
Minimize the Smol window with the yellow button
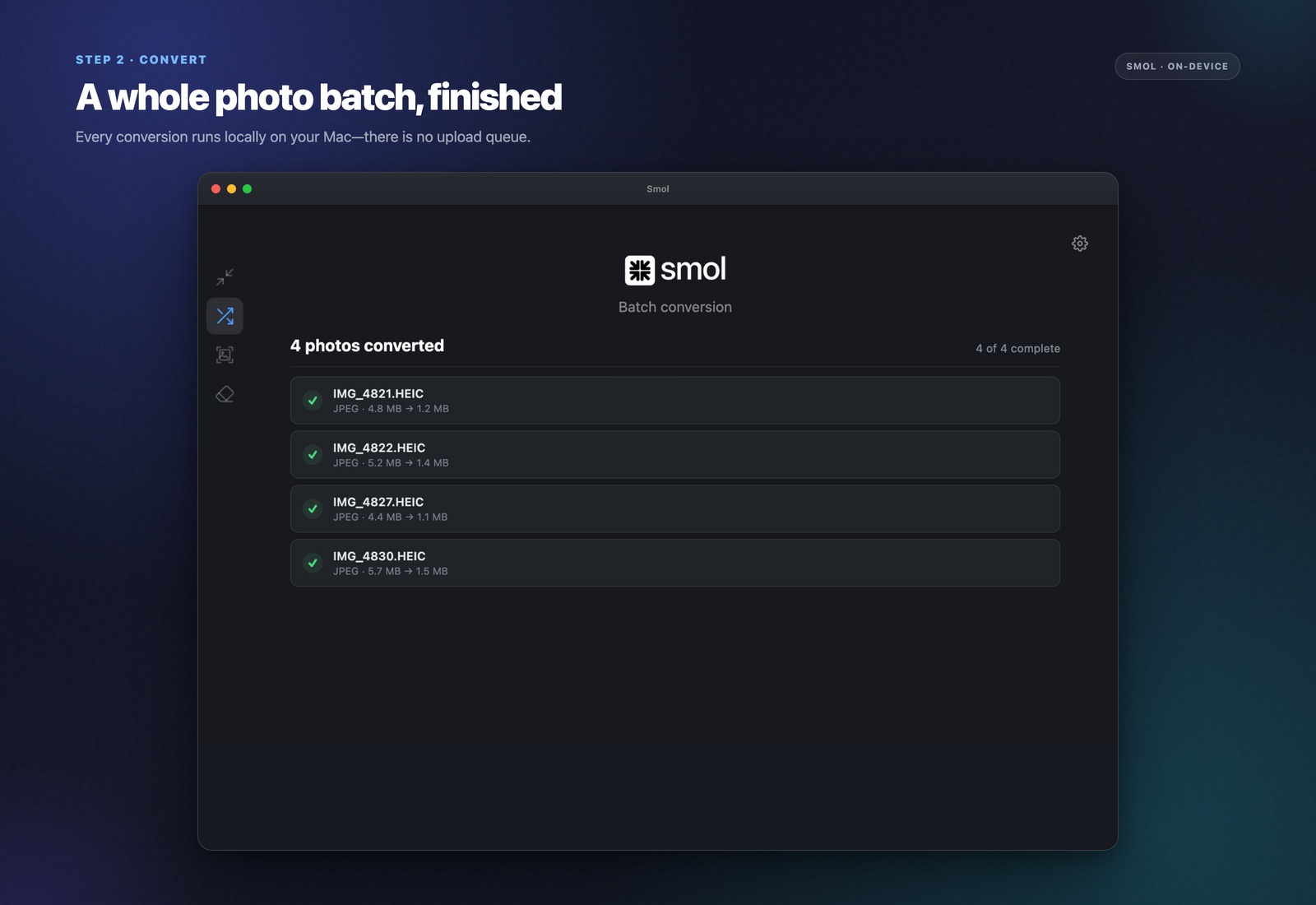tap(232, 189)
